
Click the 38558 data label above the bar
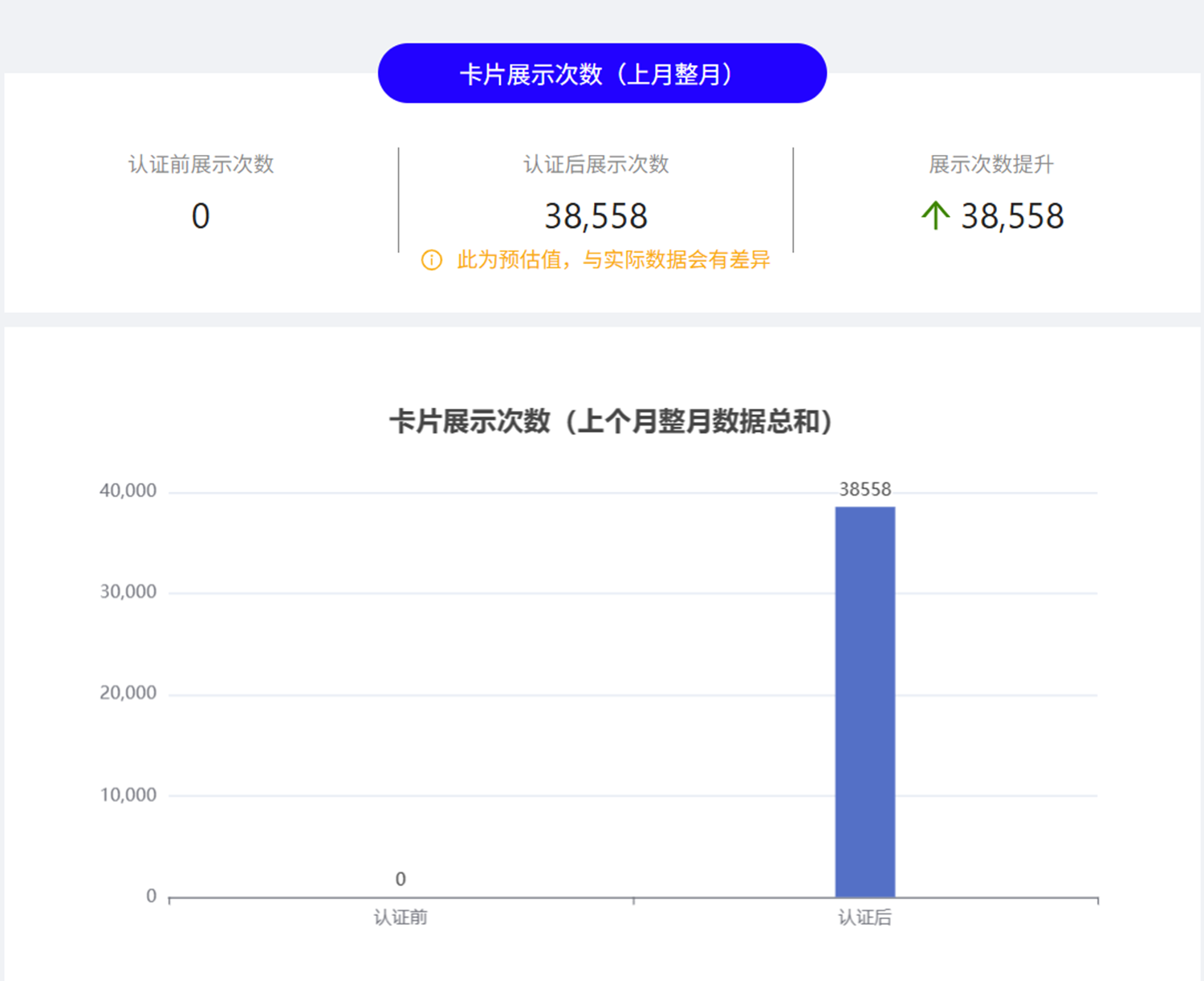864,490
